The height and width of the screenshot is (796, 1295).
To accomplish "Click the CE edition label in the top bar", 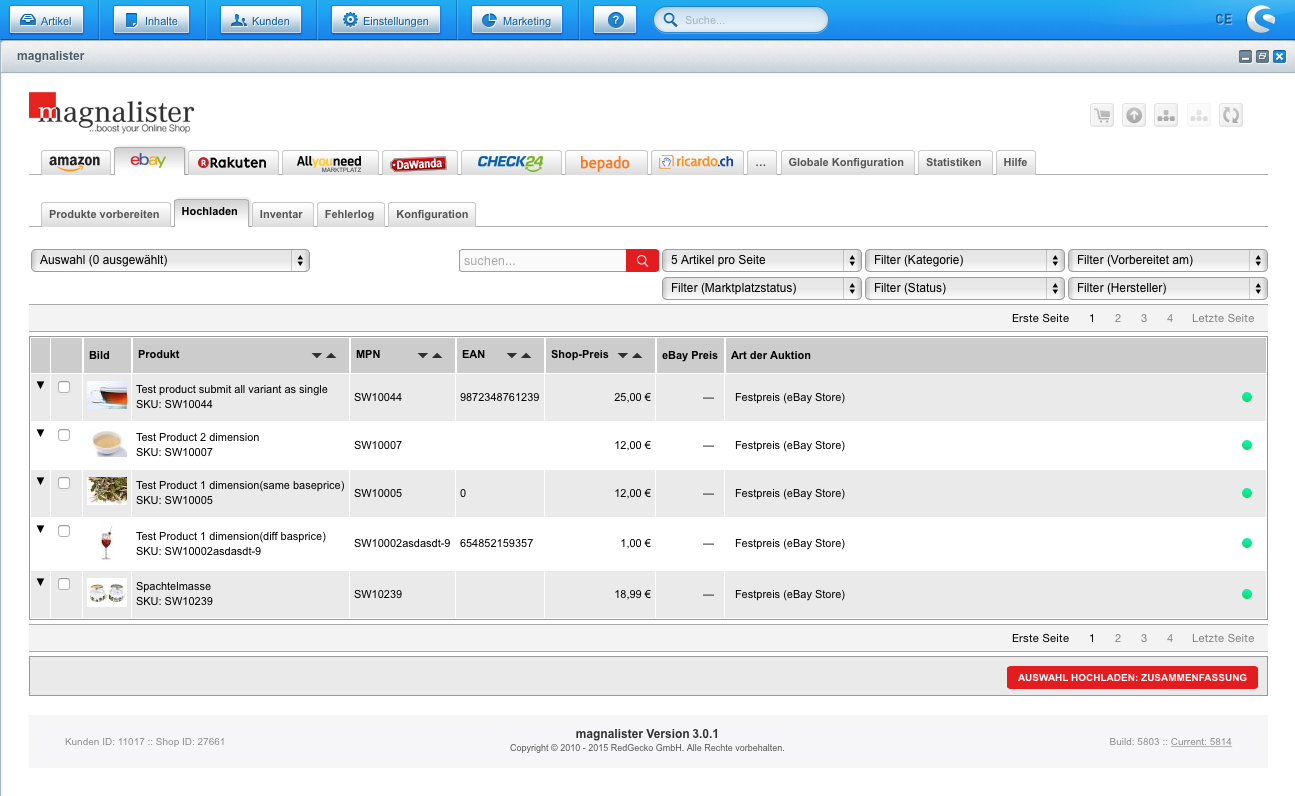I will pos(1224,20).
